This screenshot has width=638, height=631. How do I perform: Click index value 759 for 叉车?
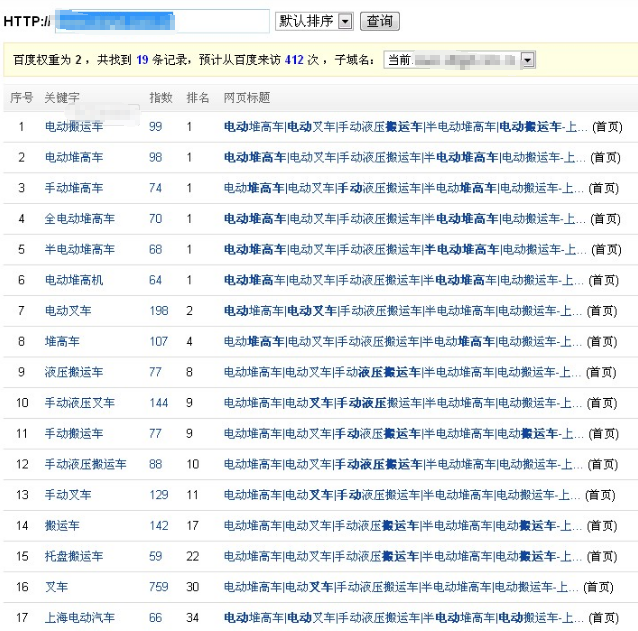click(159, 587)
